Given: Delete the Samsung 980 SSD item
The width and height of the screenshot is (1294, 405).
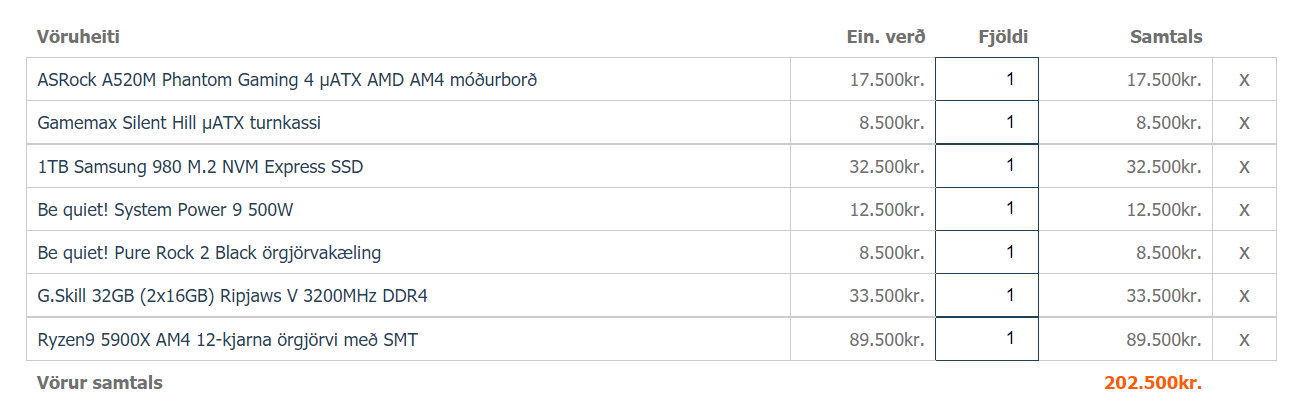Looking at the screenshot, I should pos(1244,167).
